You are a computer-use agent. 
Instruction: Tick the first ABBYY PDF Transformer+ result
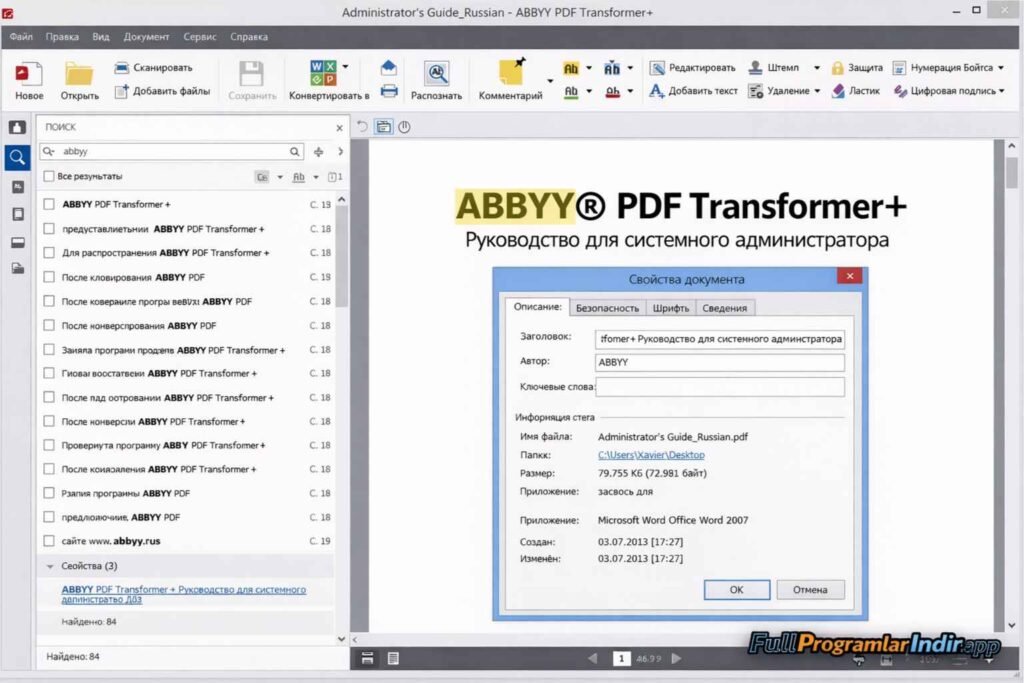(46, 204)
